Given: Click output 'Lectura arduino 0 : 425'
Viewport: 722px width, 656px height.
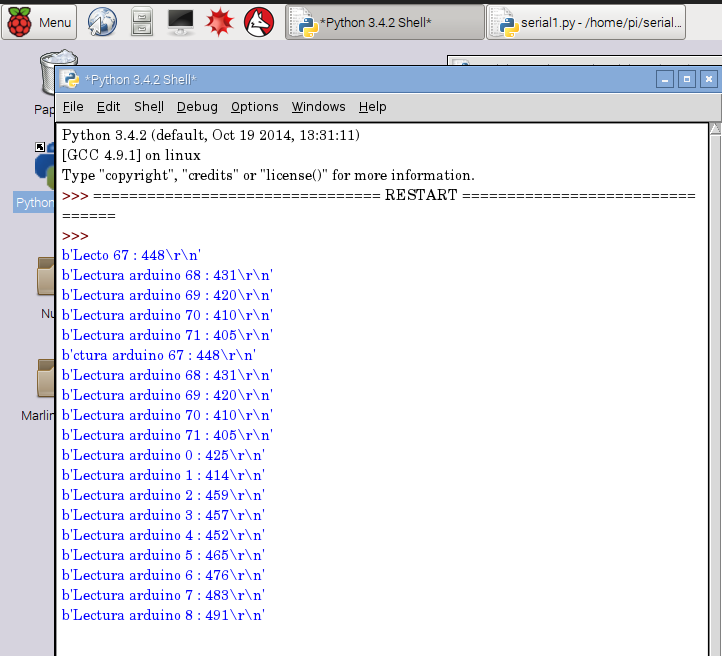Looking at the screenshot, I should (163, 455).
